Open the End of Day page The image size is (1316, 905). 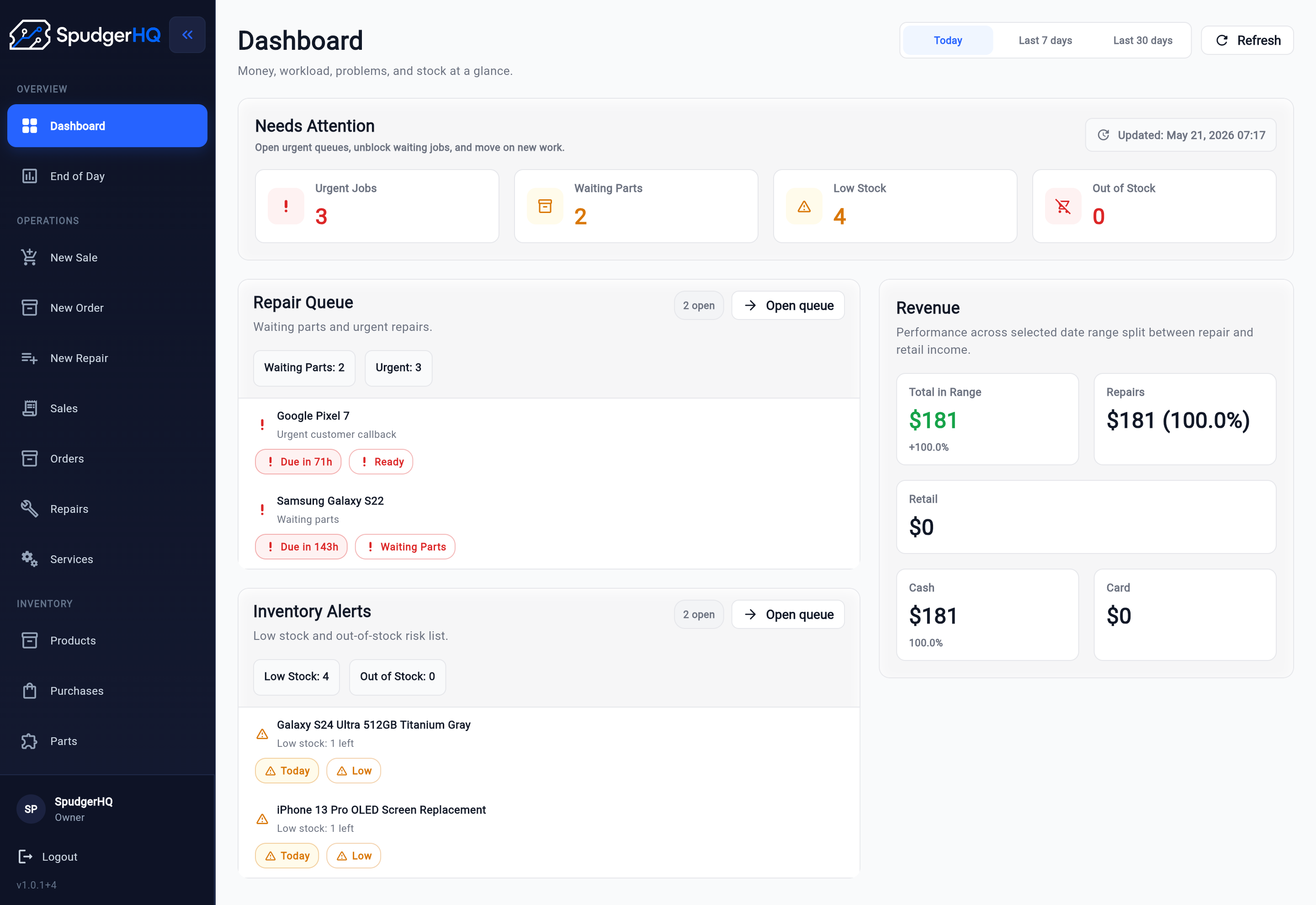tap(107, 176)
